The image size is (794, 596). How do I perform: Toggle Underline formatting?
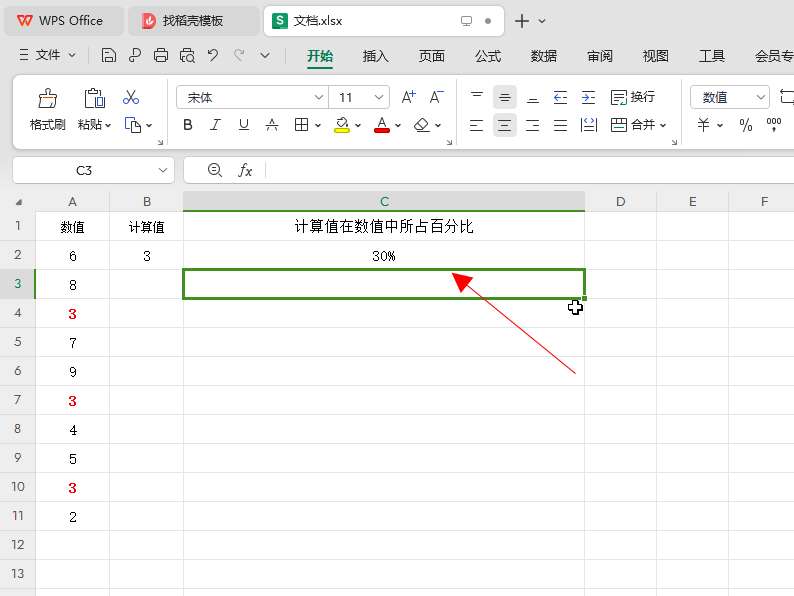[244, 125]
